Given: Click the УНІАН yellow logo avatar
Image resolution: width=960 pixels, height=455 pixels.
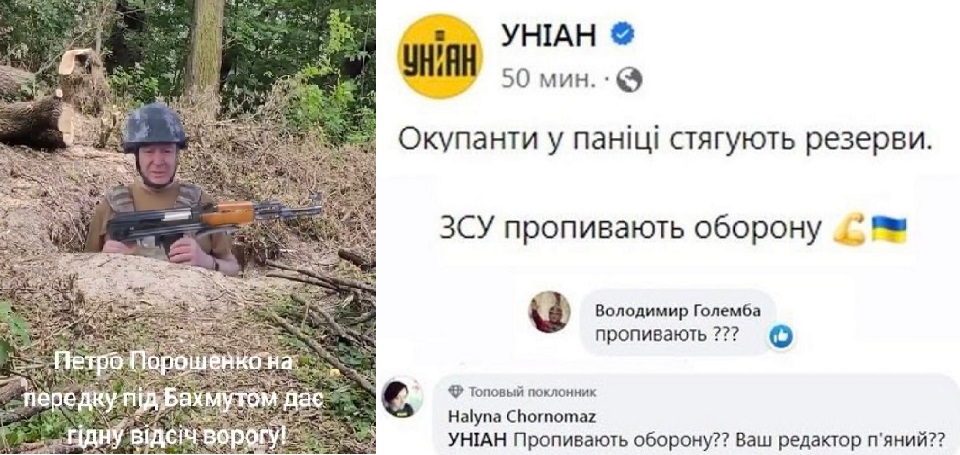Looking at the screenshot, I should click(x=440, y=56).
